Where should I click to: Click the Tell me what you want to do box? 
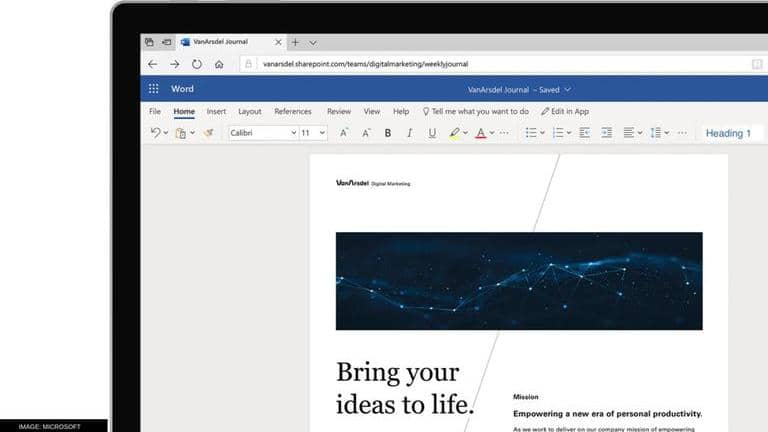[x=476, y=112]
